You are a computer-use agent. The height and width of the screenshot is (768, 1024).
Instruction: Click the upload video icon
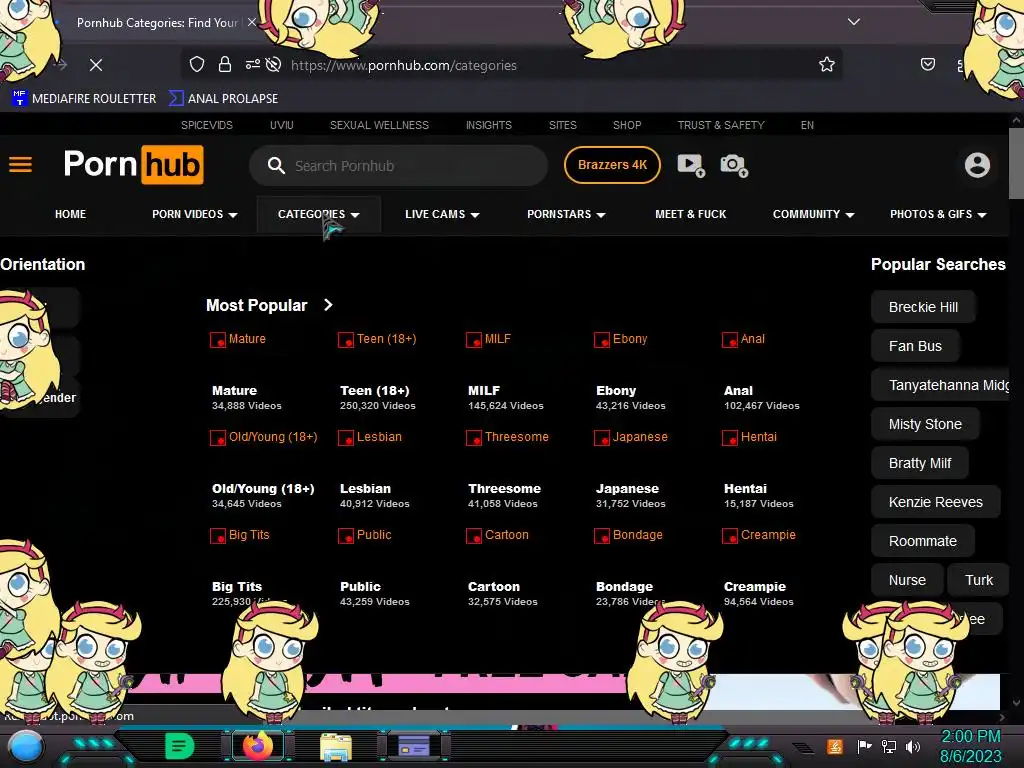click(690, 165)
